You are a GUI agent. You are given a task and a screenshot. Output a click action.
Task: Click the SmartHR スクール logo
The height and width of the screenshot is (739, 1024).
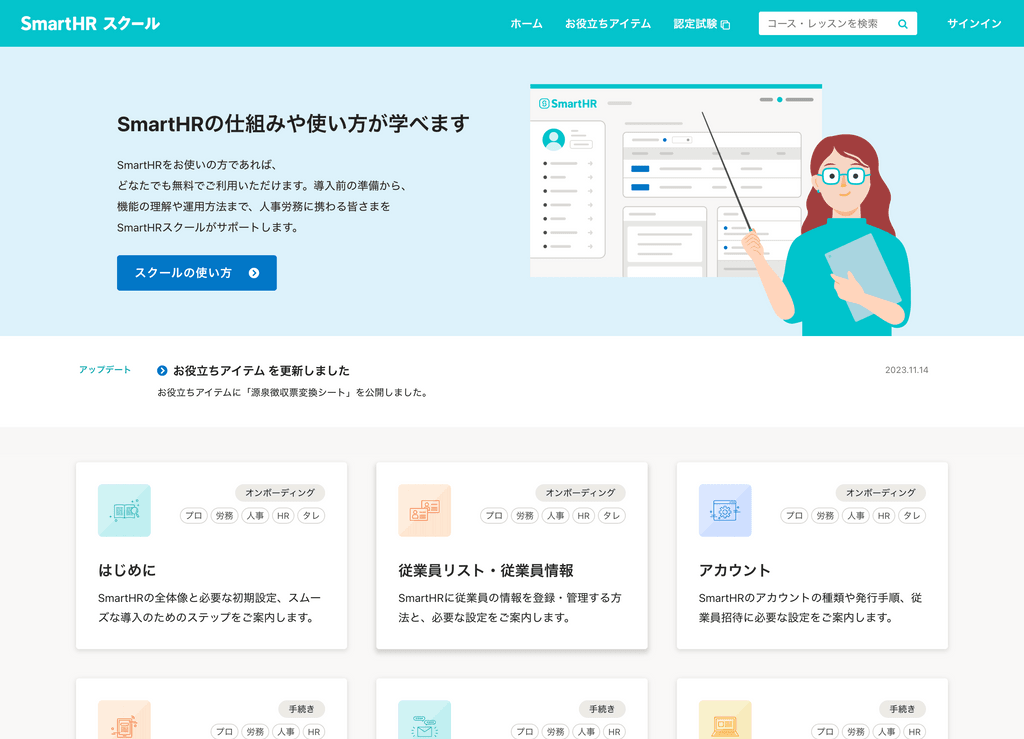(88, 23)
